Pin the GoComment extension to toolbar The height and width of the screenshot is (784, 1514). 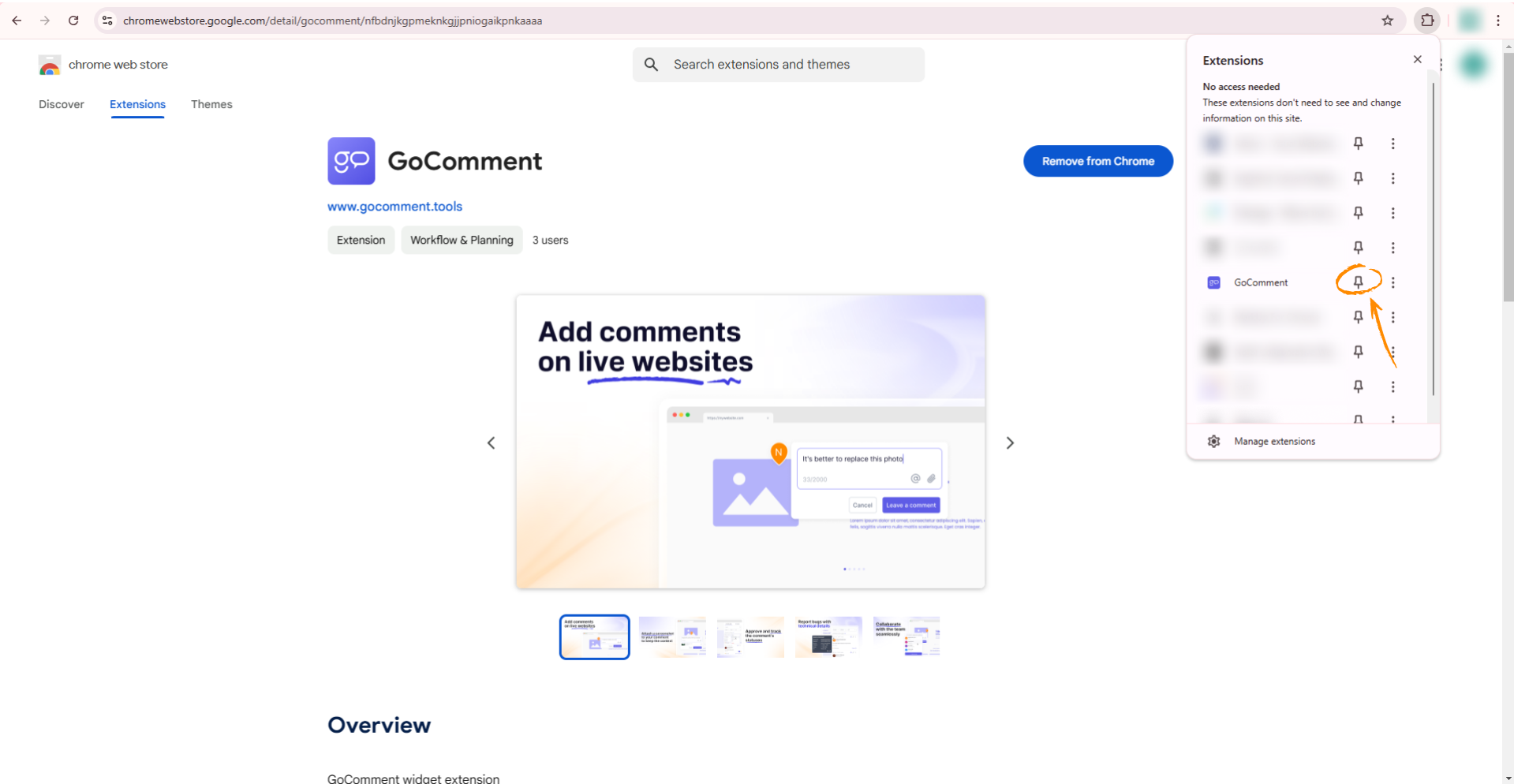[x=1358, y=282]
